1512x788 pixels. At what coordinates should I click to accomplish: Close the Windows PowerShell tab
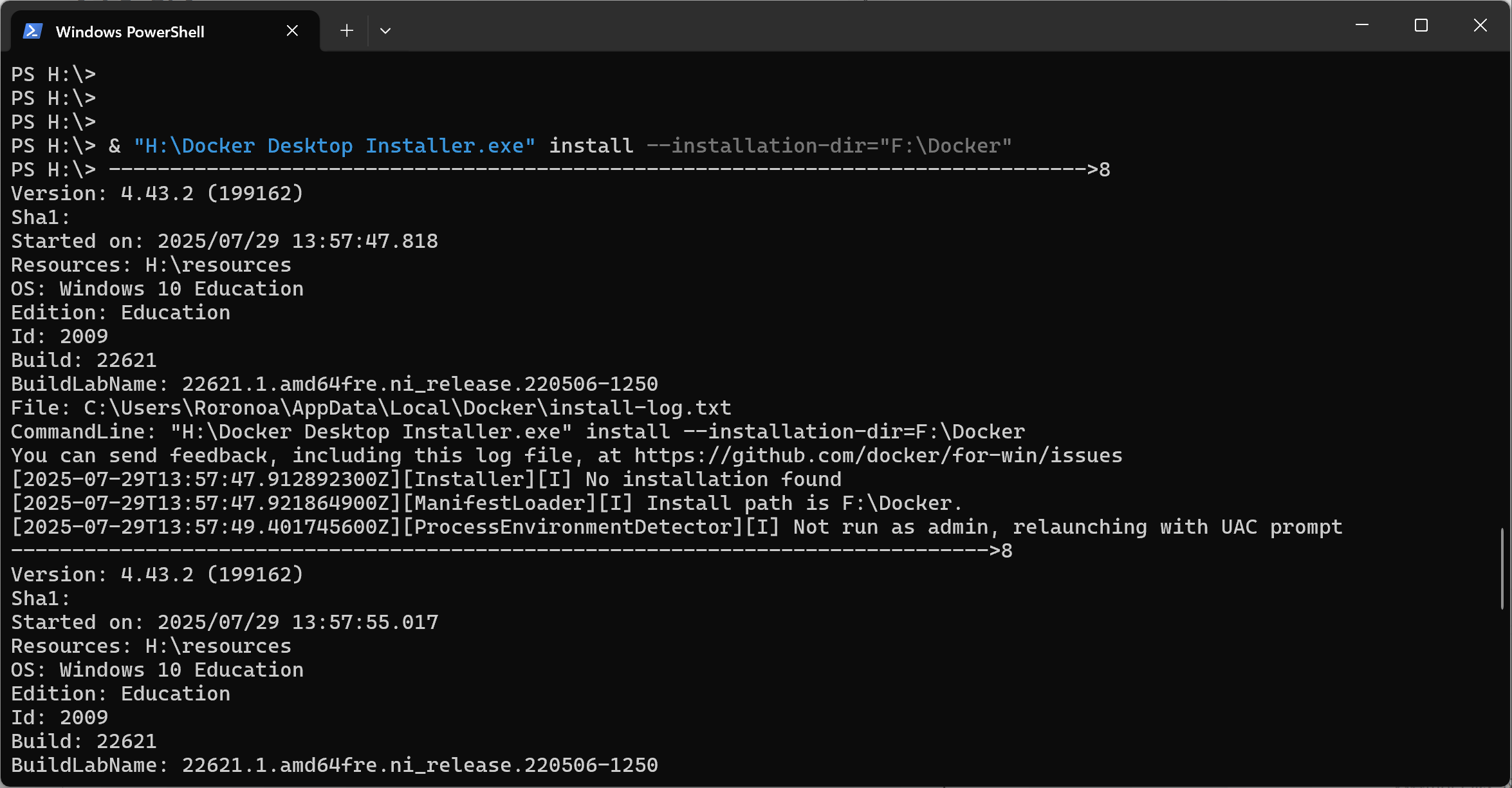click(x=292, y=30)
